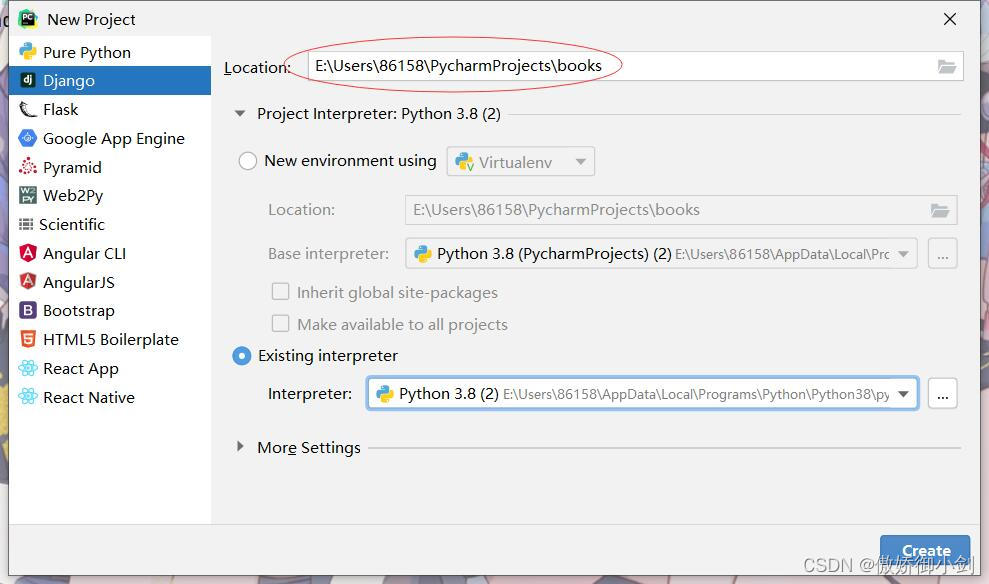989x584 pixels.
Task: Browse for project location folder icon
Action: click(947, 66)
